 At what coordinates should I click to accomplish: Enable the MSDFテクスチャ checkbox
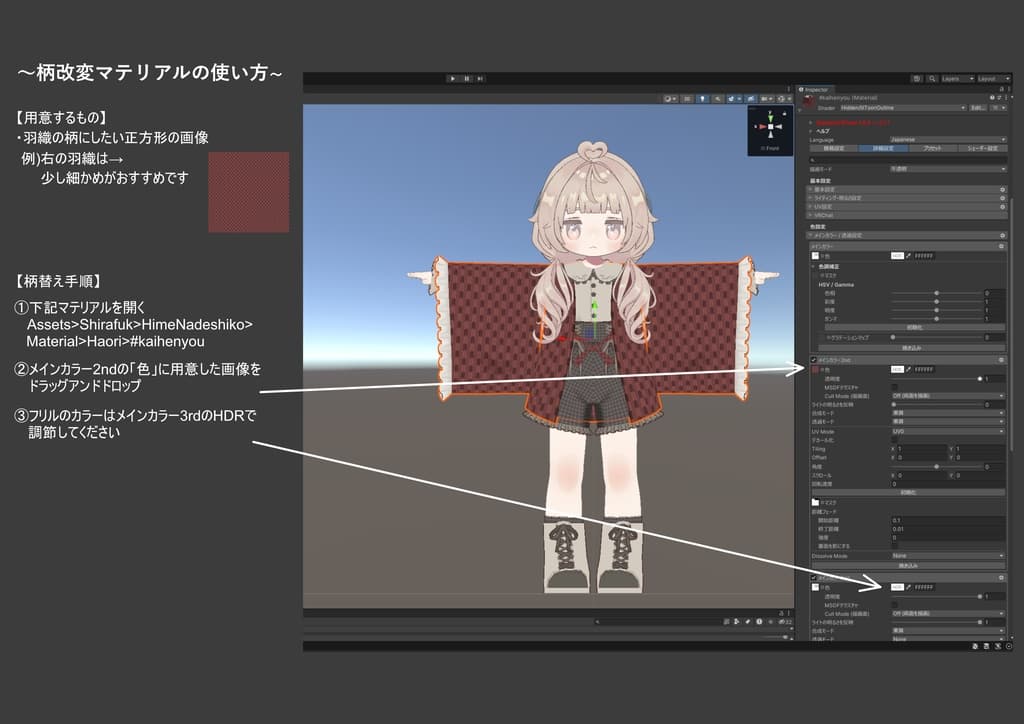pos(894,385)
